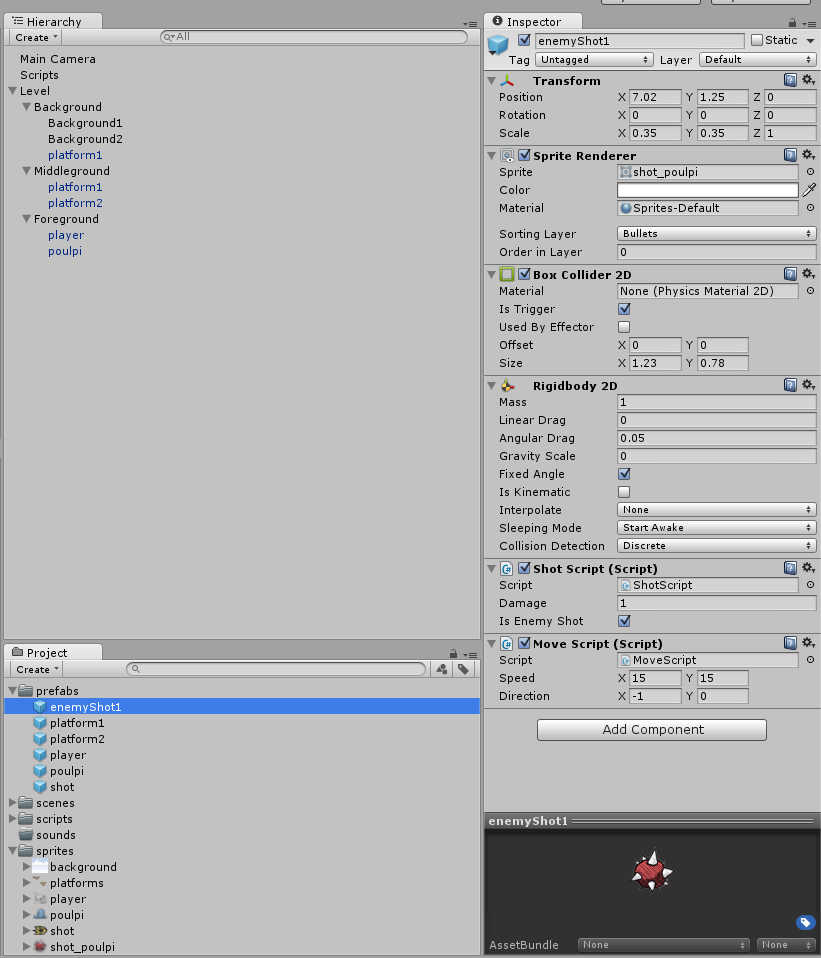
Task: Open Box Collider 2D gear settings menu
Action: 808,274
